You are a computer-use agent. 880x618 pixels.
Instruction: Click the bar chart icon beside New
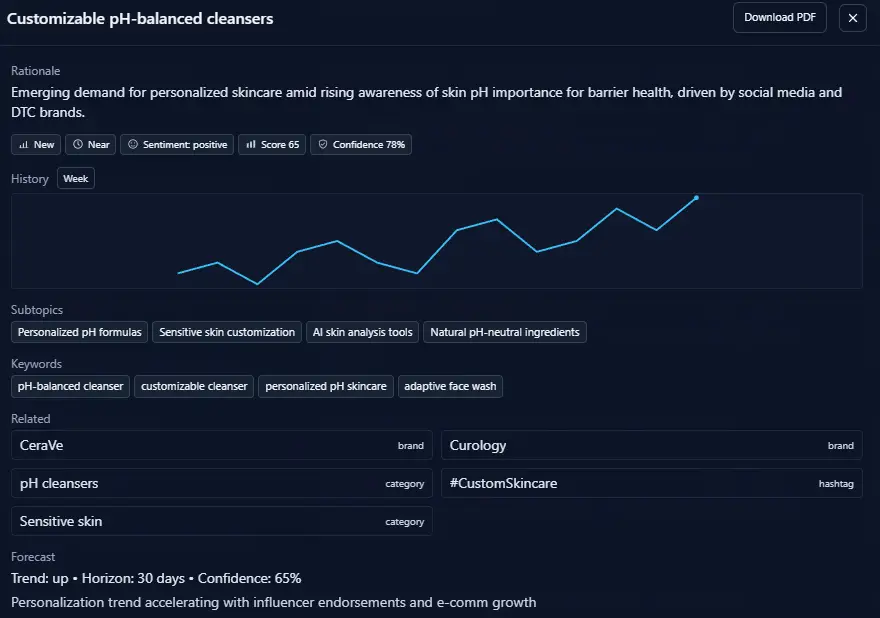(24, 145)
